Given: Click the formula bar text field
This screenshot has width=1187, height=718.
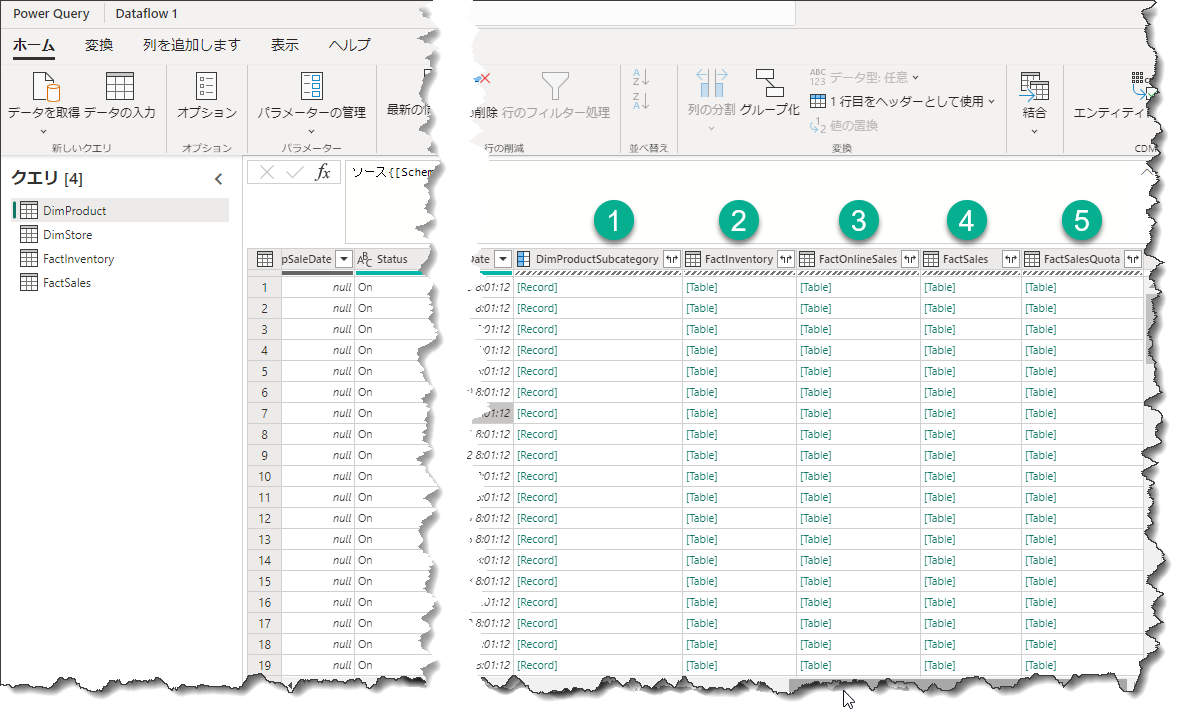Looking at the screenshot, I should coord(392,201).
